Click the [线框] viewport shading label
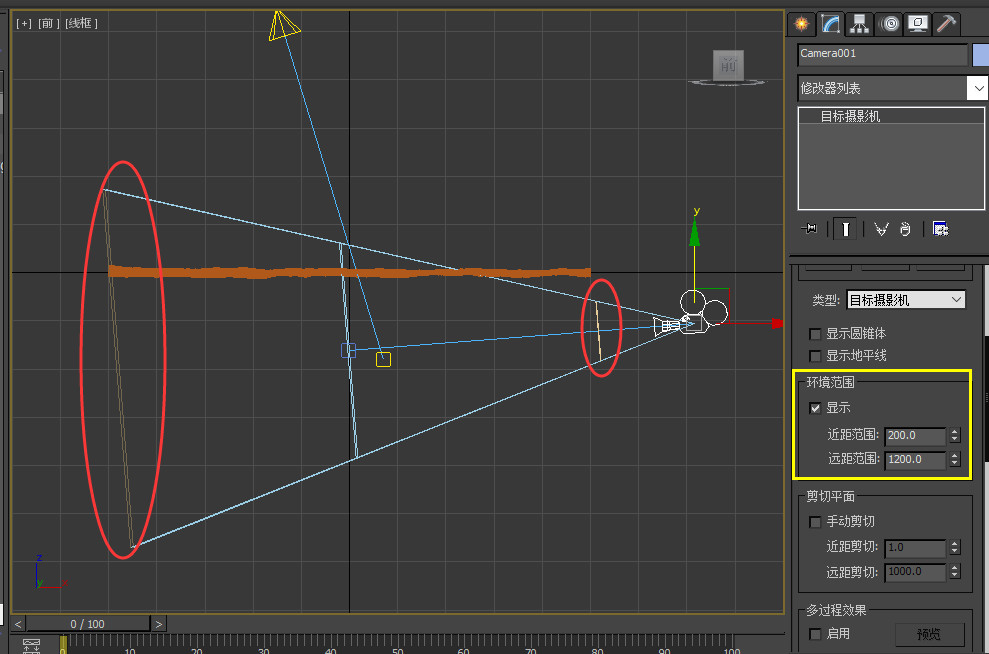Viewport: 989px width, 654px height. click(82, 23)
